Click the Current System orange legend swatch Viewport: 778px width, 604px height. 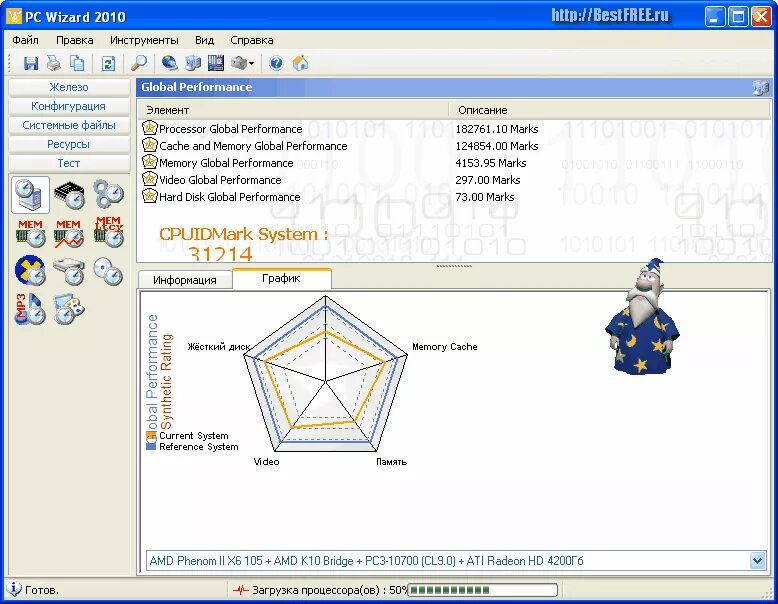151,436
